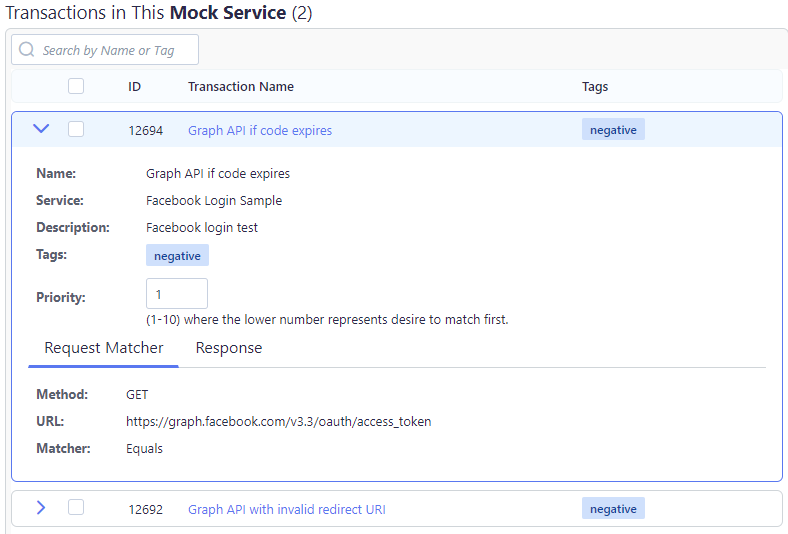Click the negative tag in details Tags

[x=177, y=256]
